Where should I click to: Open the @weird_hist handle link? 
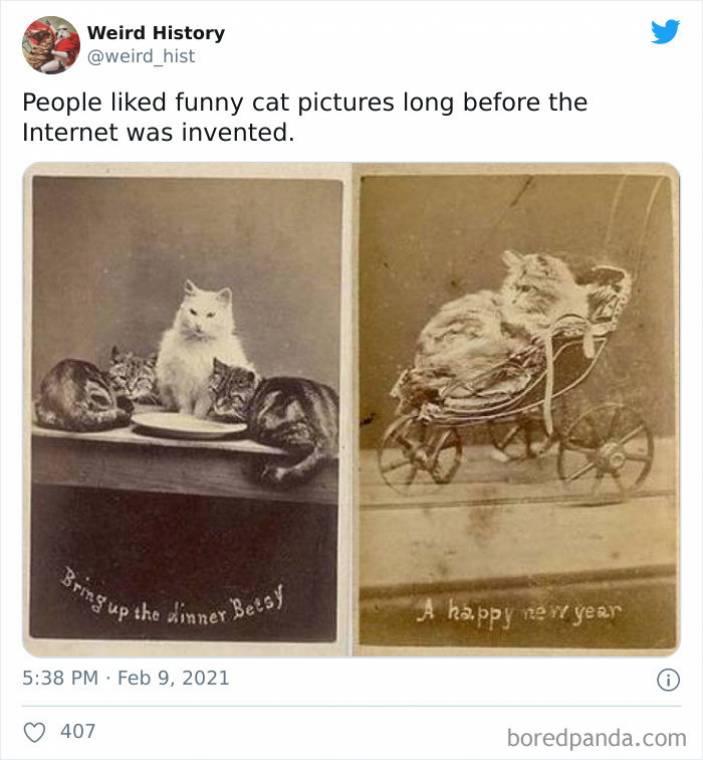pyautogui.click(x=141, y=56)
